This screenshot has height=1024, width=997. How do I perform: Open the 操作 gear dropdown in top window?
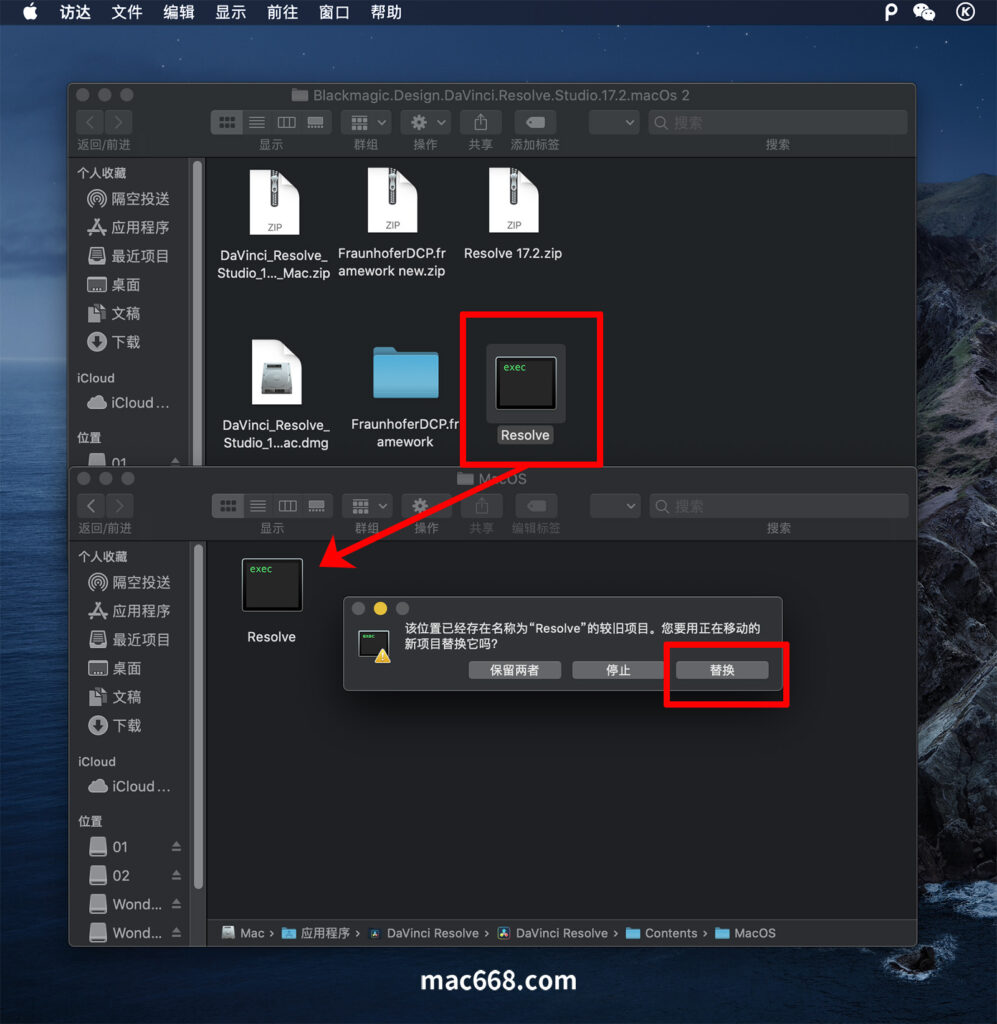pos(426,122)
